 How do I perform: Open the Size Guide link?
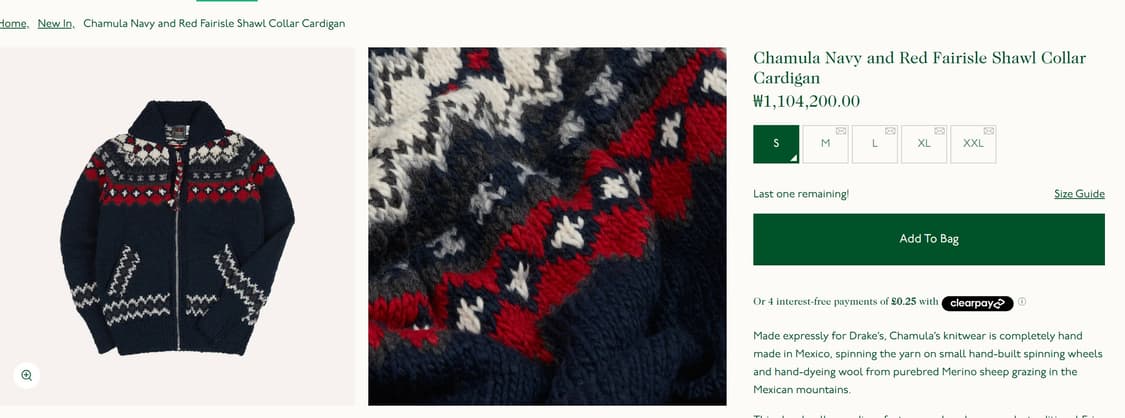[x=1079, y=194]
